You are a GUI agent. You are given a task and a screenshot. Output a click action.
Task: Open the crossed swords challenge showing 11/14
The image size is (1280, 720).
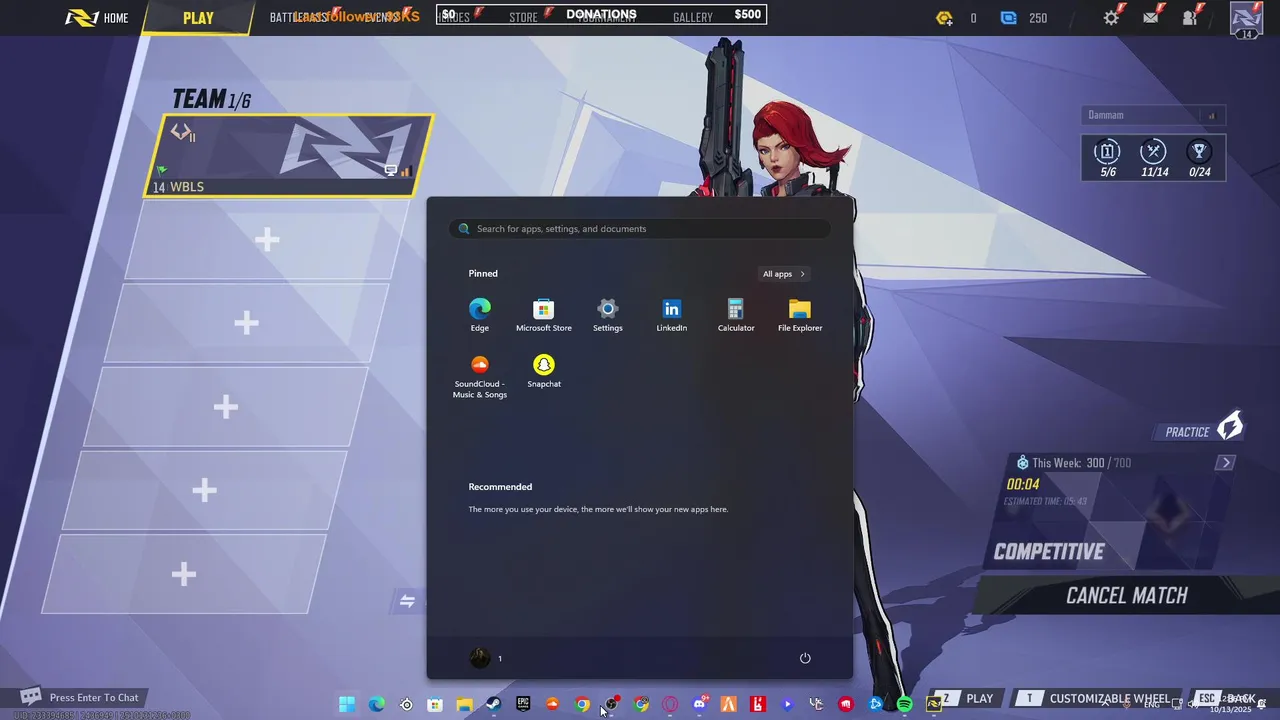click(x=1154, y=158)
